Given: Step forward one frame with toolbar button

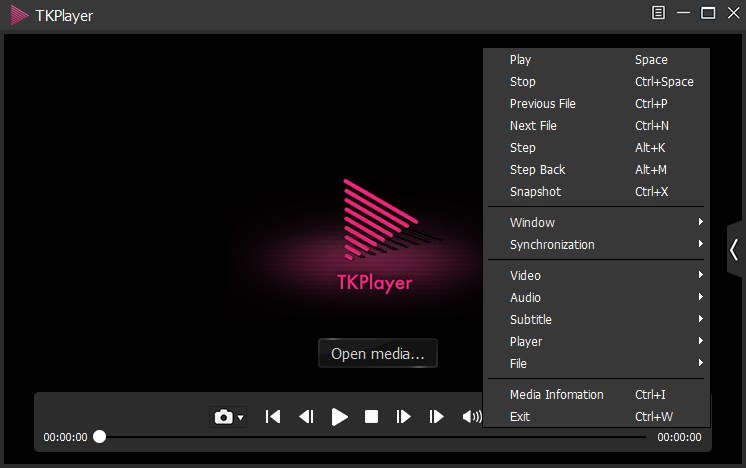Looking at the screenshot, I should (403, 417).
